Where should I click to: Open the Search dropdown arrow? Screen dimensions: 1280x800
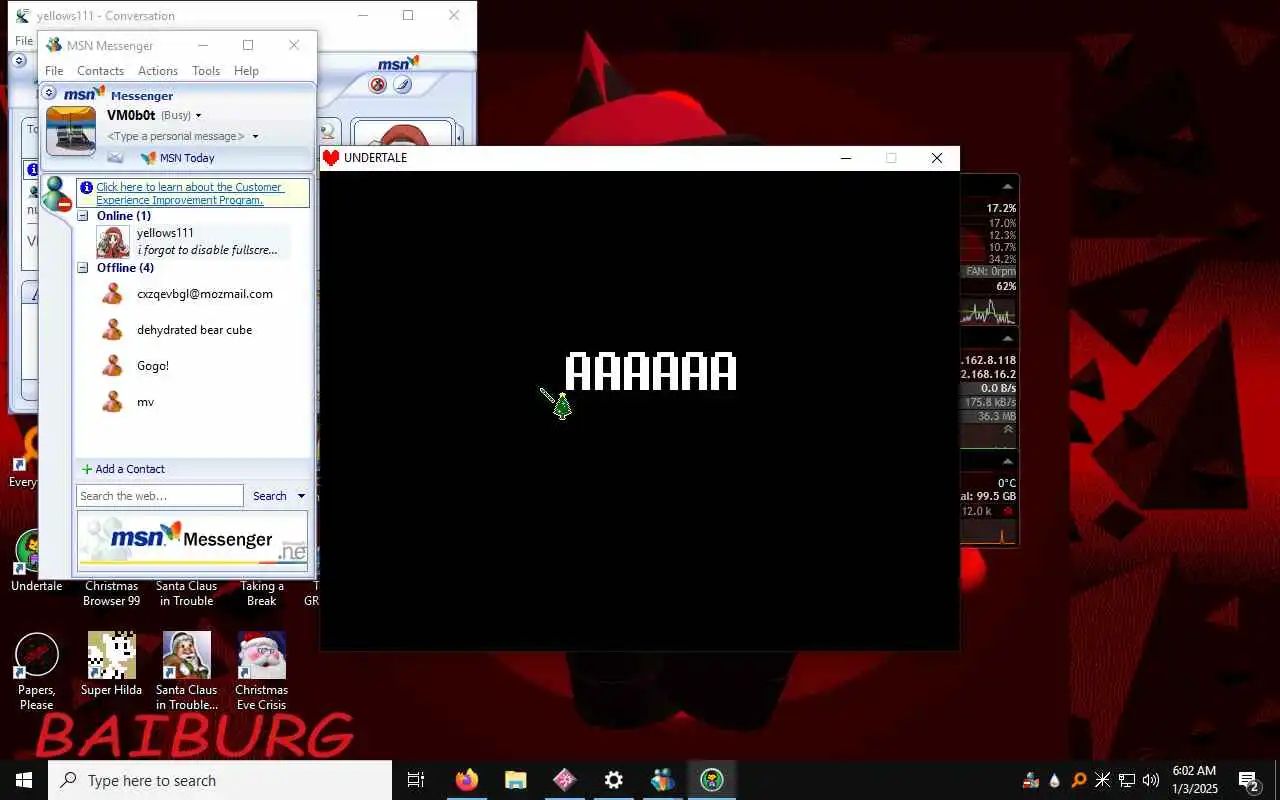click(301, 496)
